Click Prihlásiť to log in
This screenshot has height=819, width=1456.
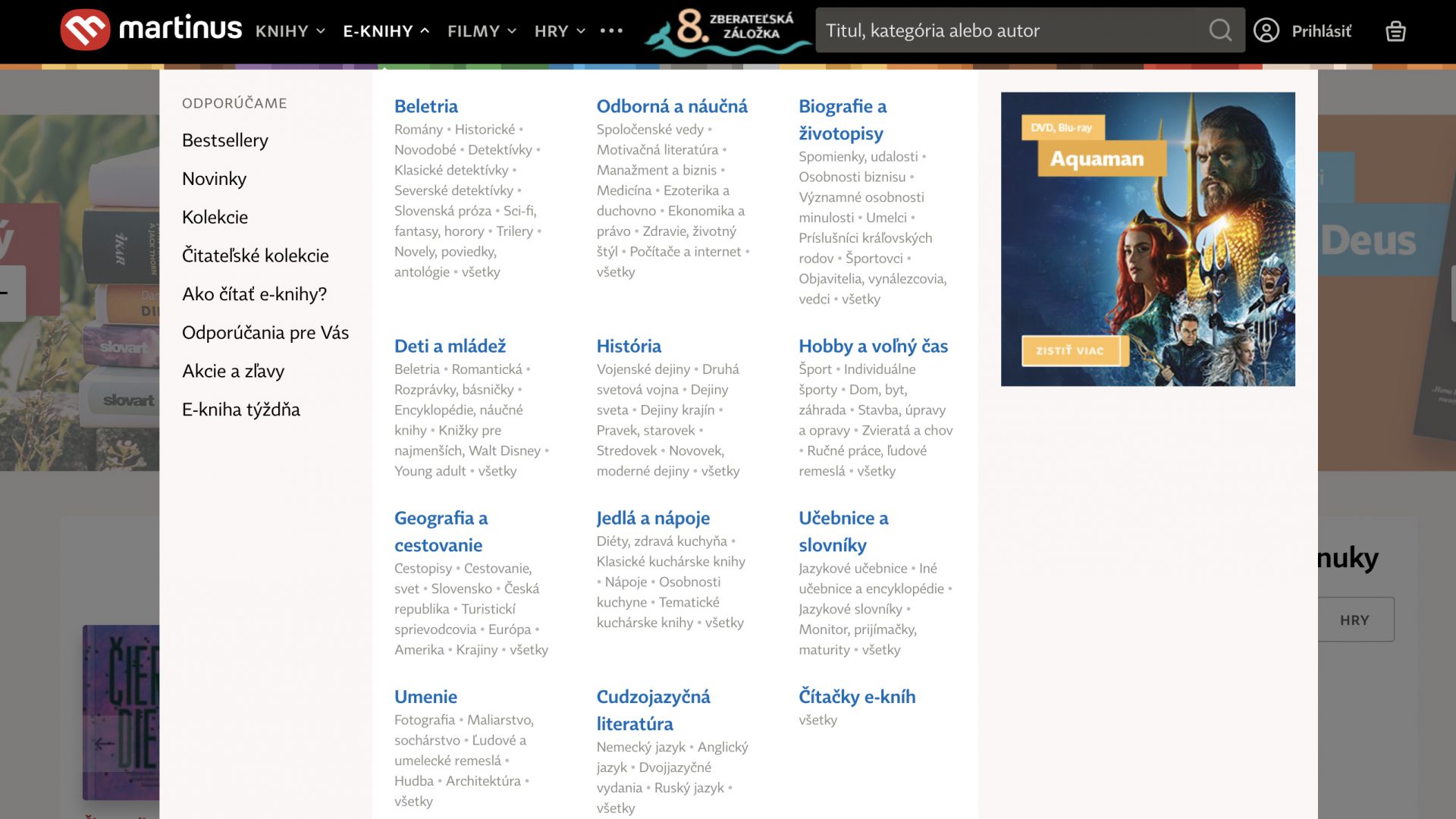pyautogui.click(x=1321, y=31)
